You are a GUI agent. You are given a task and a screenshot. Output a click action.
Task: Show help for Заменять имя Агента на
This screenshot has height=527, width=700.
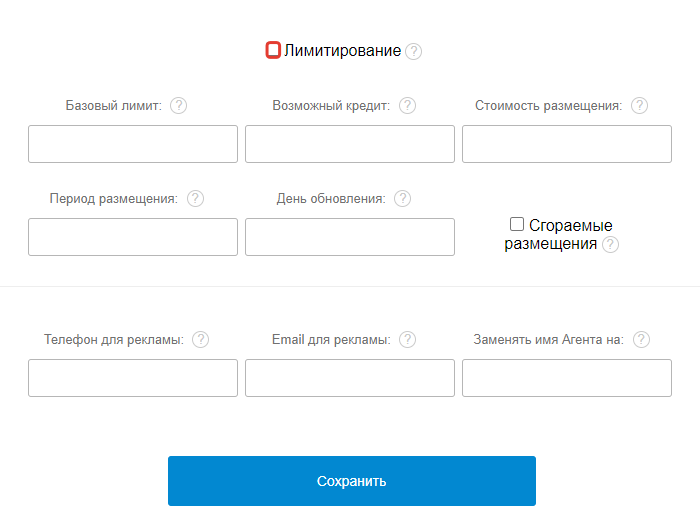641,339
